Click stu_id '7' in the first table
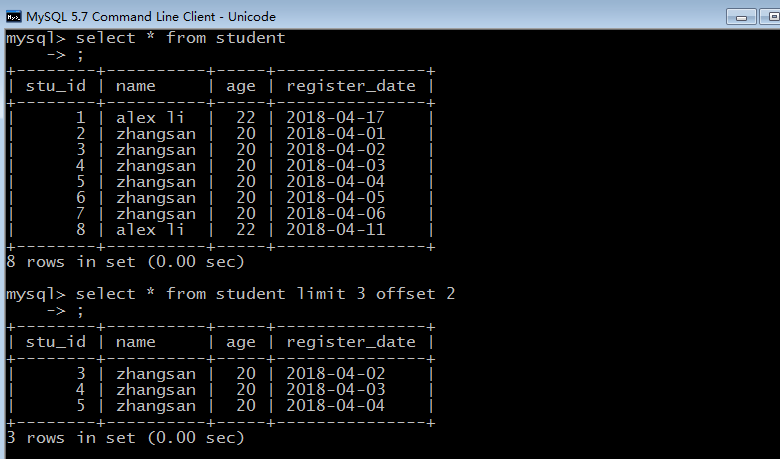780x459 pixels. point(81,213)
